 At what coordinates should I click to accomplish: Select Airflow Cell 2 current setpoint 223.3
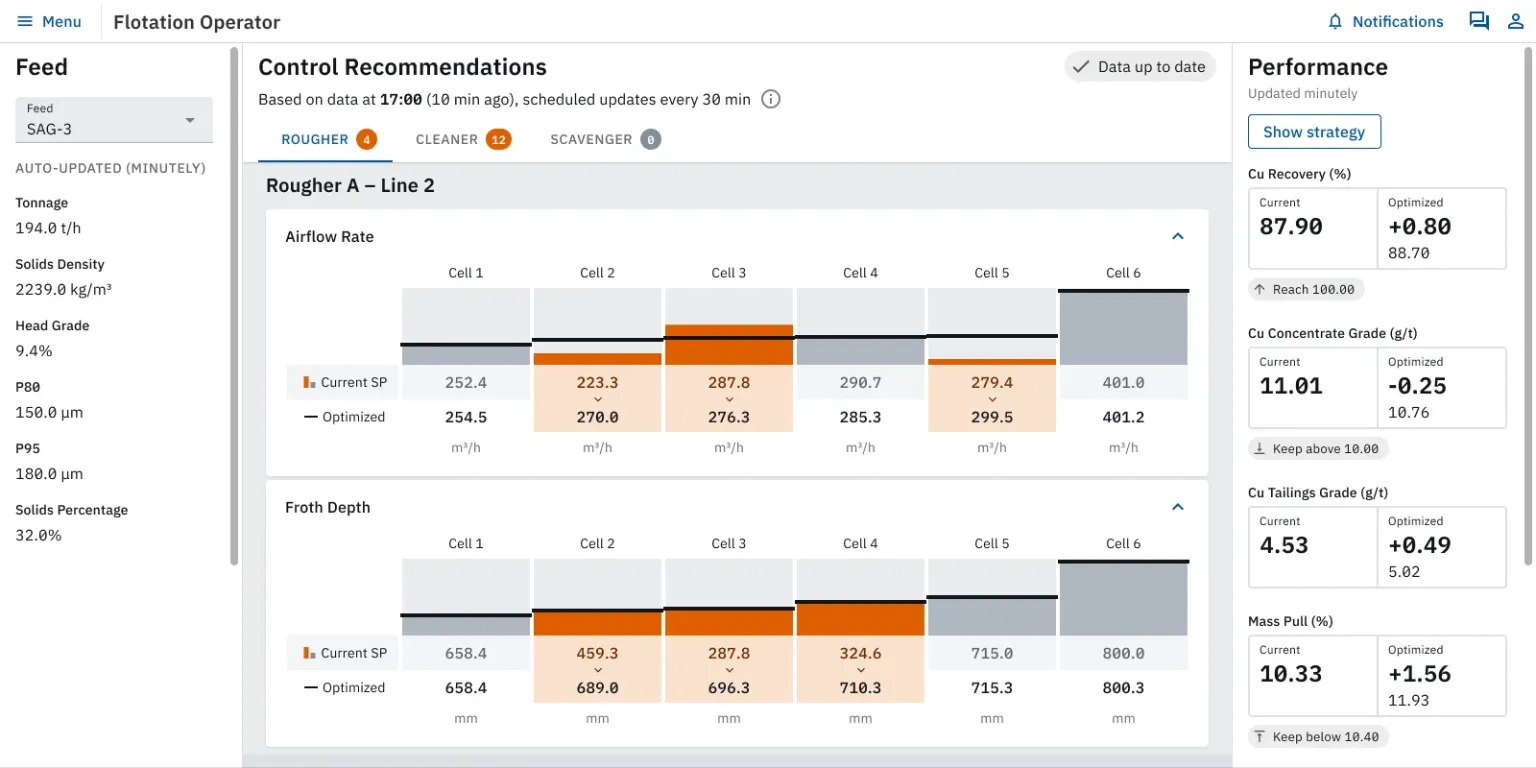597,382
